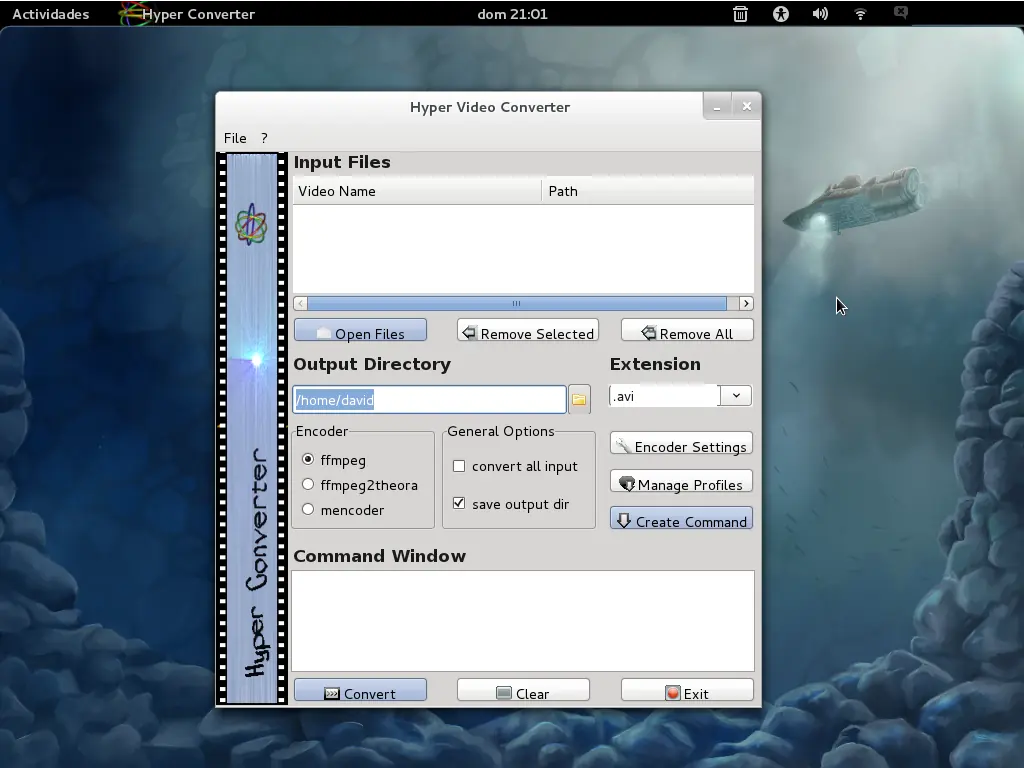Screen dimensions: 1024x768
Task: Open the File menu
Action: [235, 138]
